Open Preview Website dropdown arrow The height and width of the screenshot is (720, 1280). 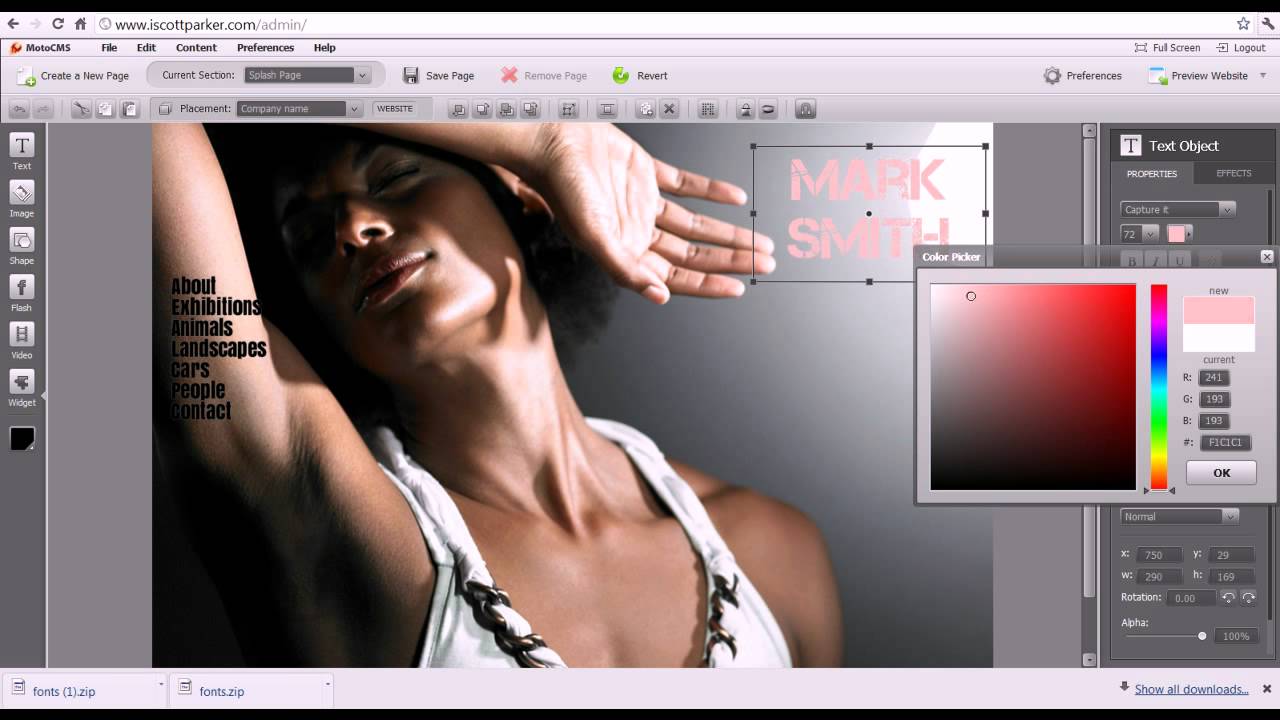pos(1263,76)
